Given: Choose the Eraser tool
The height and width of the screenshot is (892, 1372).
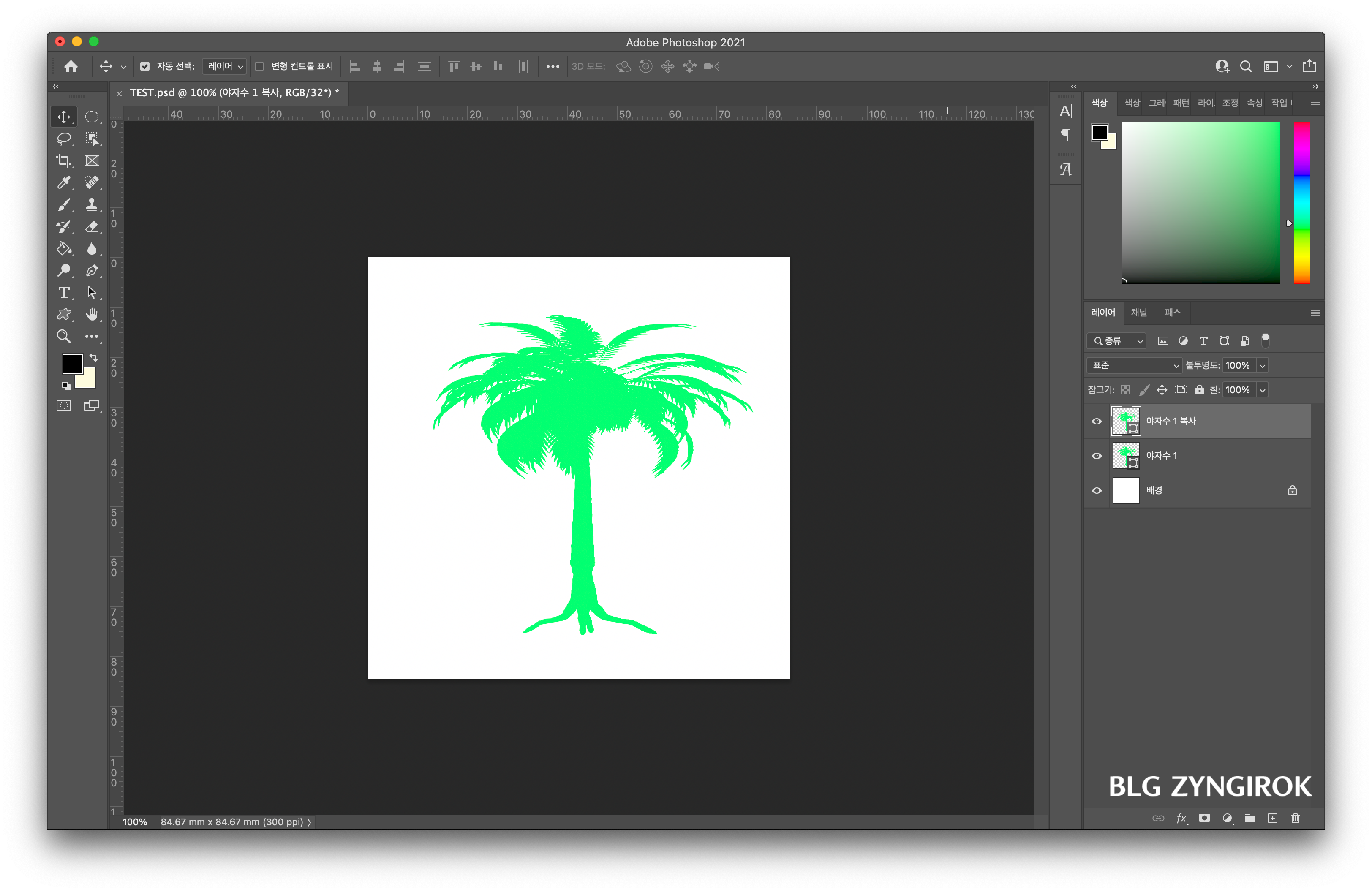Looking at the screenshot, I should tap(92, 226).
